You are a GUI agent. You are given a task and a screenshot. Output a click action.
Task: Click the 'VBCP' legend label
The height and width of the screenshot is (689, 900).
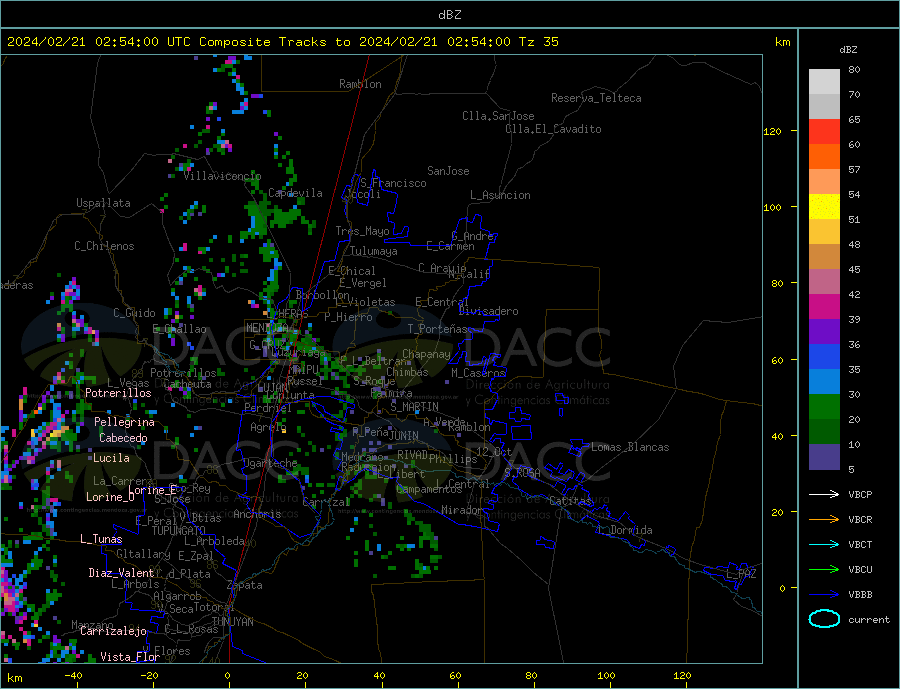860,494
